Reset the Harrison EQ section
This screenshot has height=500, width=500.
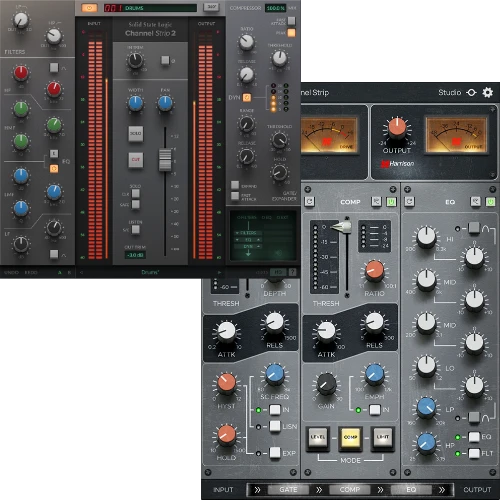tap(409, 202)
